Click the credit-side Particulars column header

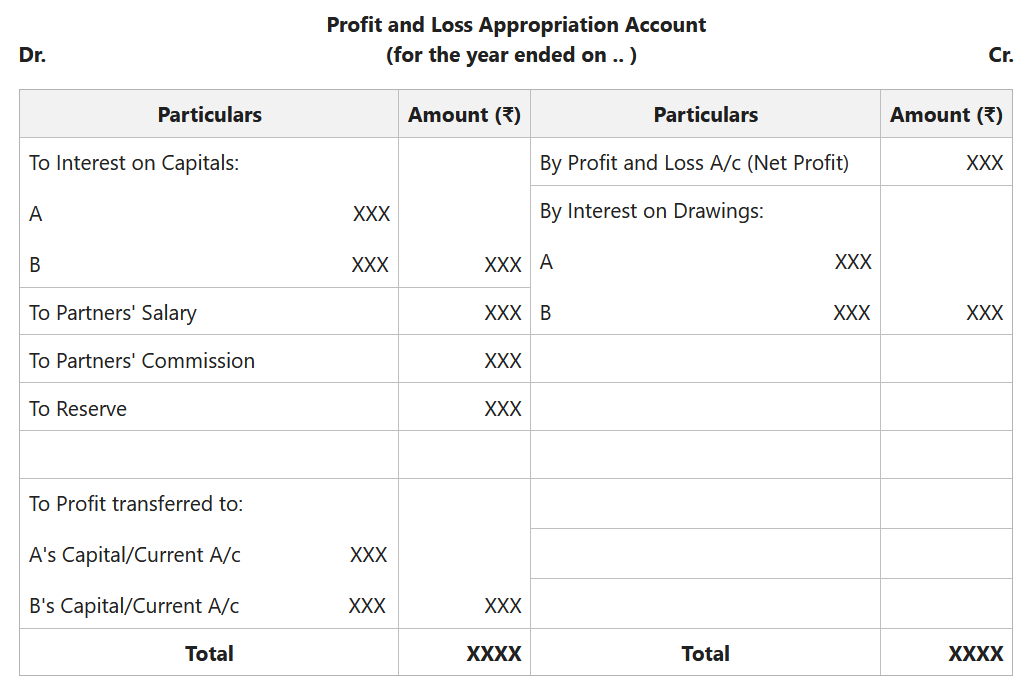pos(705,115)
